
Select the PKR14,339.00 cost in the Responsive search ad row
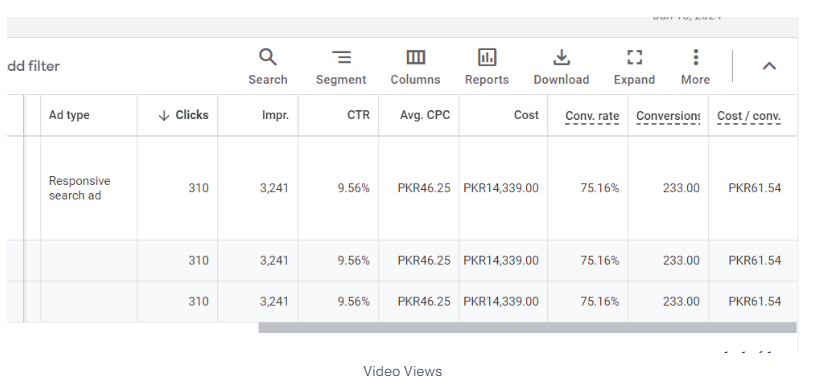click(x=501, y=188)
